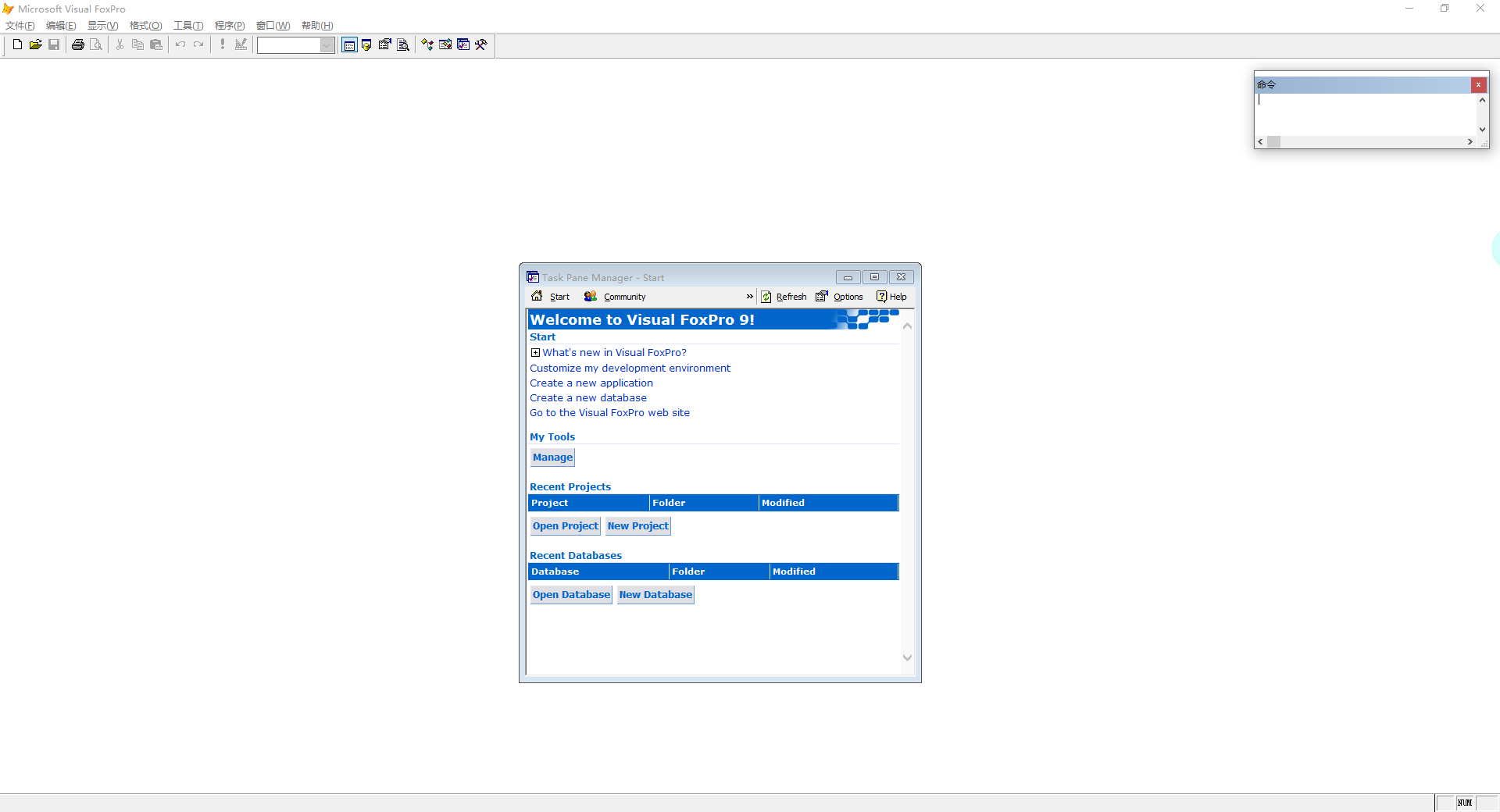Click the Run (!) icon on the toolbar
The image size is (1500, 812).
pyautogui.click(x=222, y=45)
